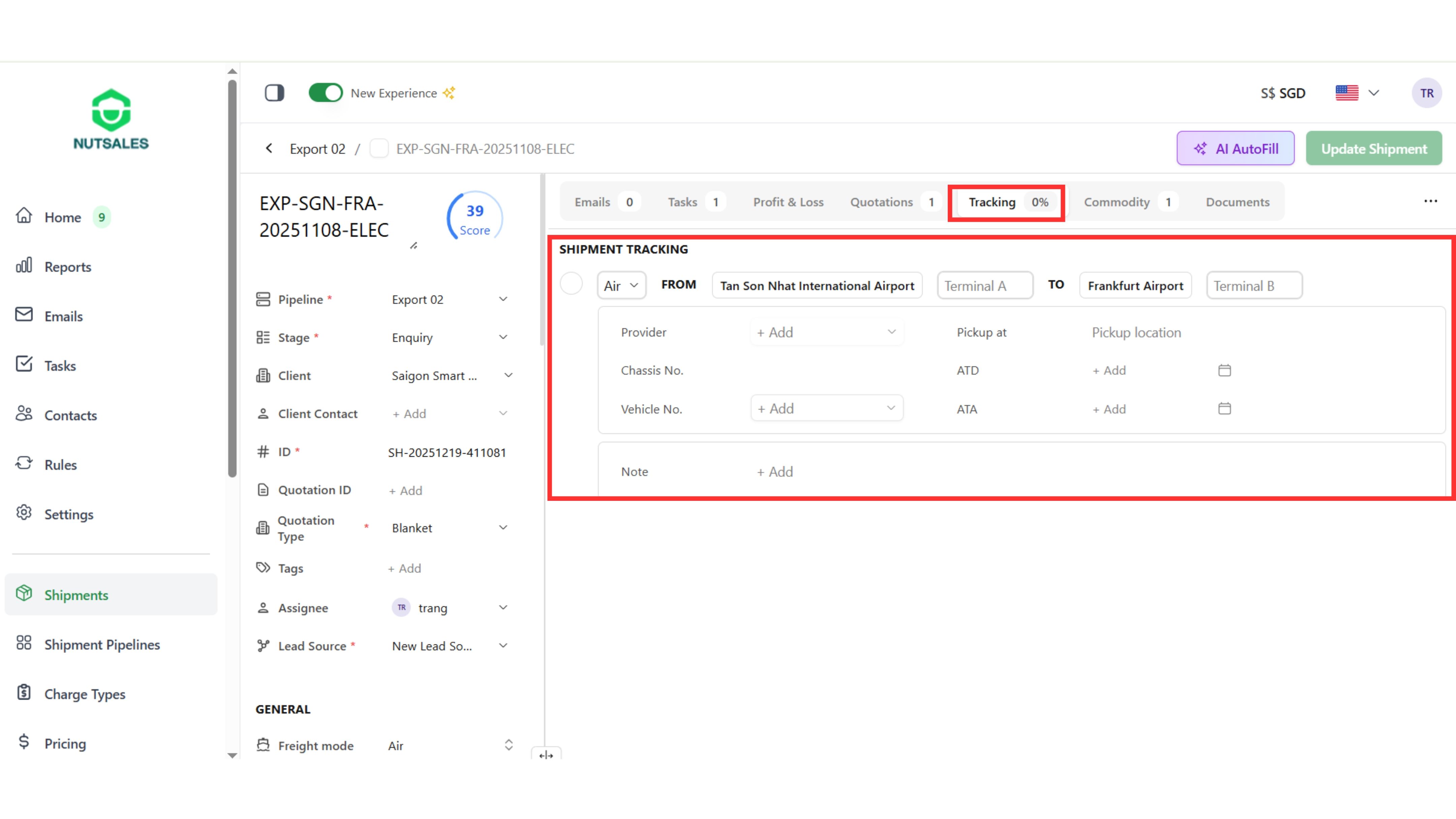This screenshot has height=819, width=1456.
Task: Click the panel resize handle icon
Action: (546, 755)
